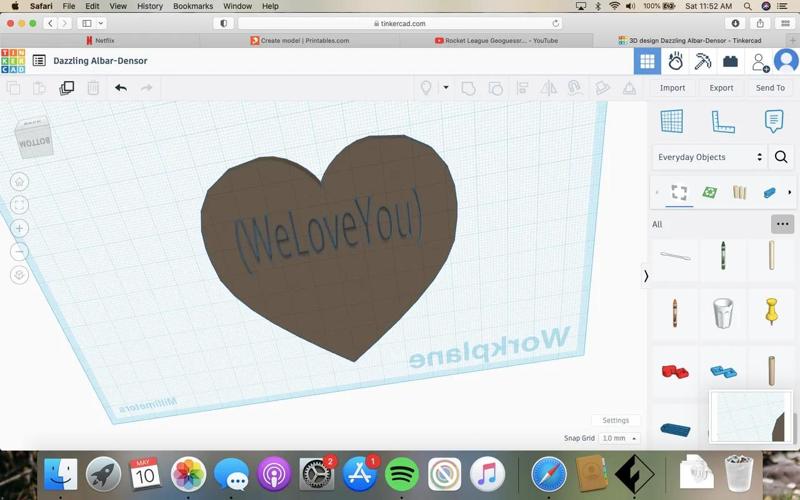Open the Safari History menu

[149, 6]
